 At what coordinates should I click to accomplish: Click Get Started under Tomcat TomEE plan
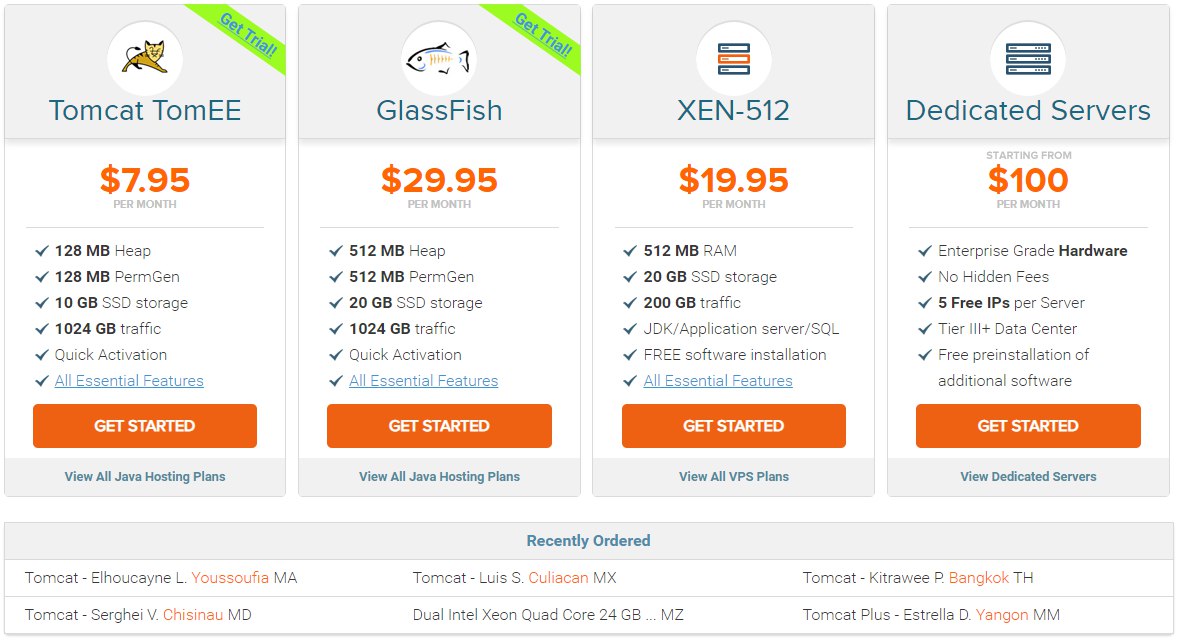(145, 426)
